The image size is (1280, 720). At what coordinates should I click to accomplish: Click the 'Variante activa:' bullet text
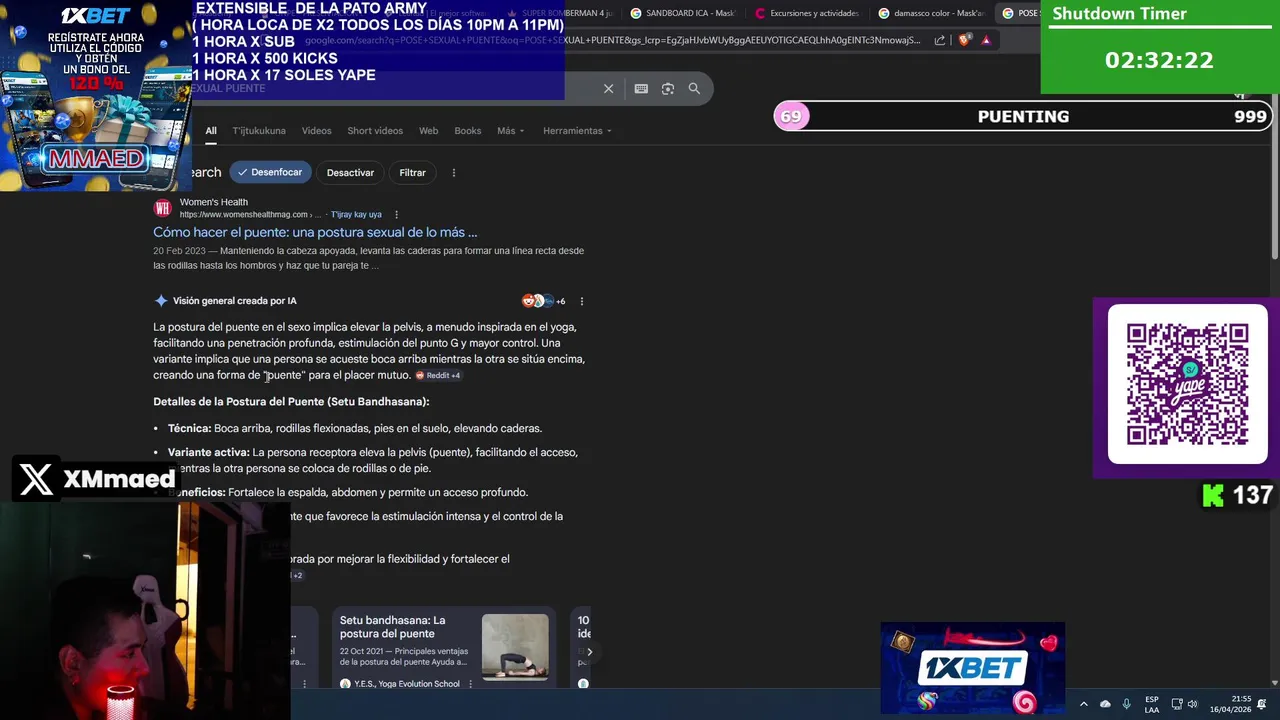(208, 453)
